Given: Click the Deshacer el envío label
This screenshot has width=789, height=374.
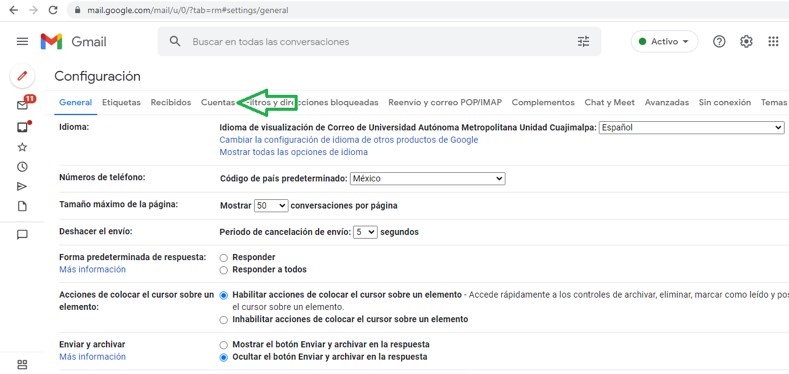Looking at the screenshot, I should 96,232.
